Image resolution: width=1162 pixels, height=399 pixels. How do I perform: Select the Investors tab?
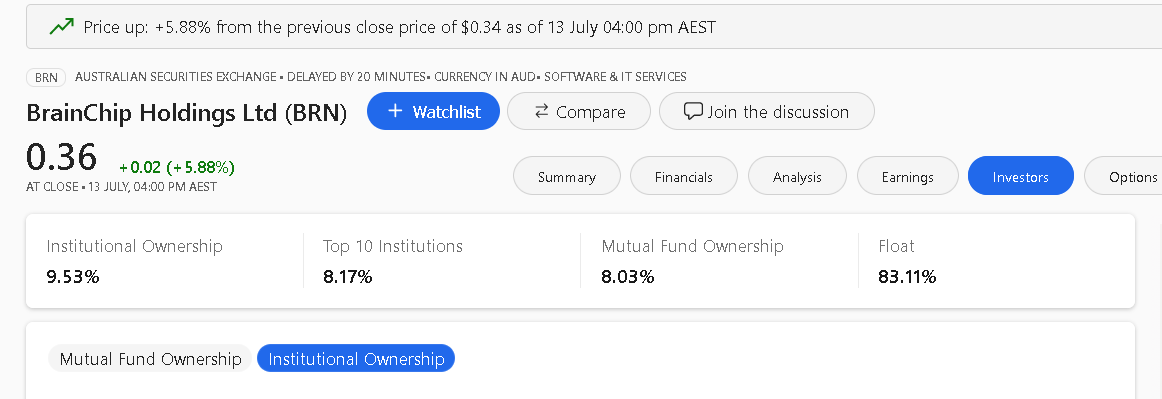coord(1020,177)
